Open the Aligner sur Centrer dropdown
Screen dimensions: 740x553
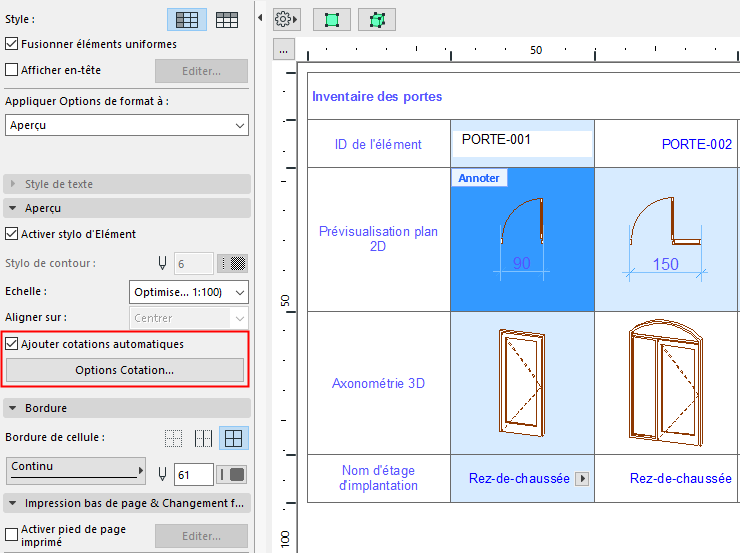pos(189,318)
